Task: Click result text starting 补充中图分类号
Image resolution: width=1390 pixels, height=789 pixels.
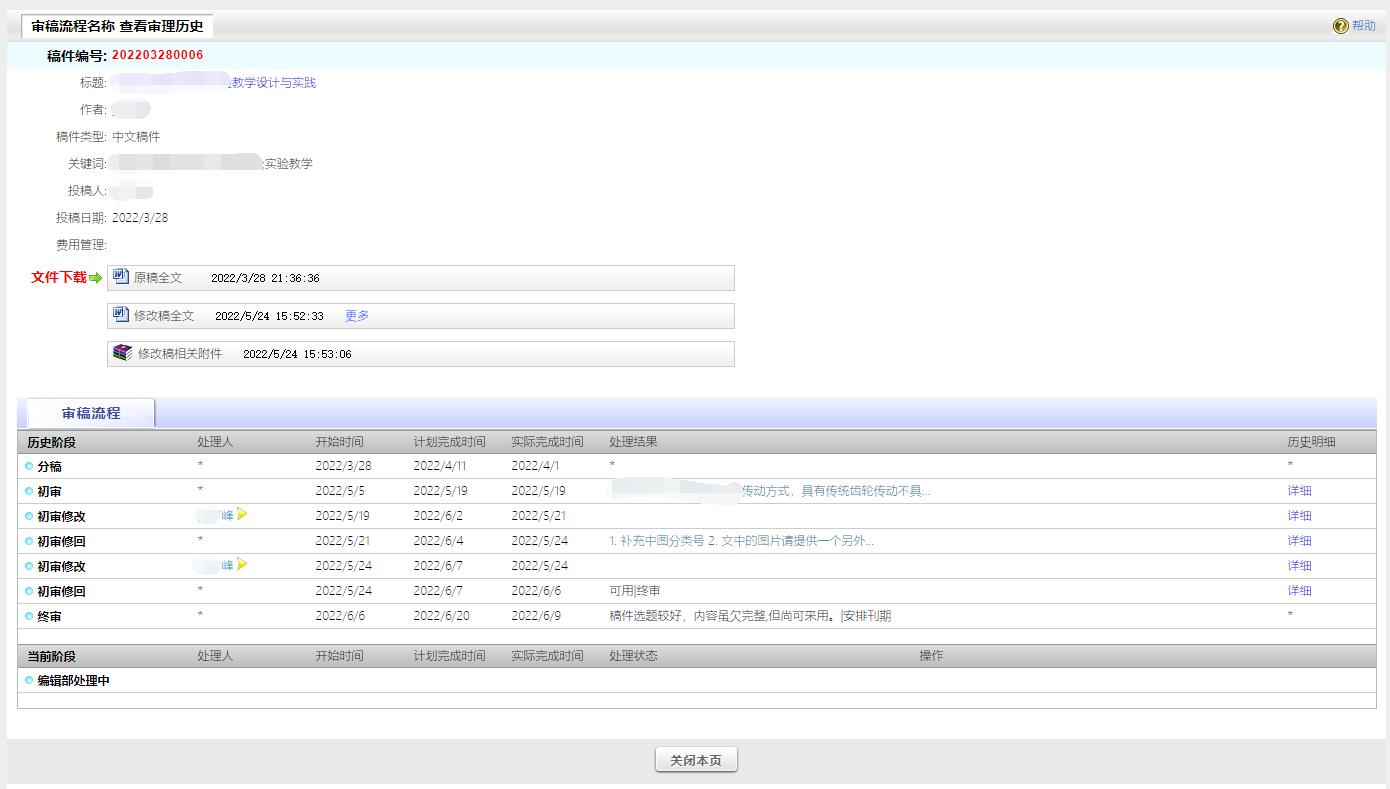Action: tap(741, 541)
